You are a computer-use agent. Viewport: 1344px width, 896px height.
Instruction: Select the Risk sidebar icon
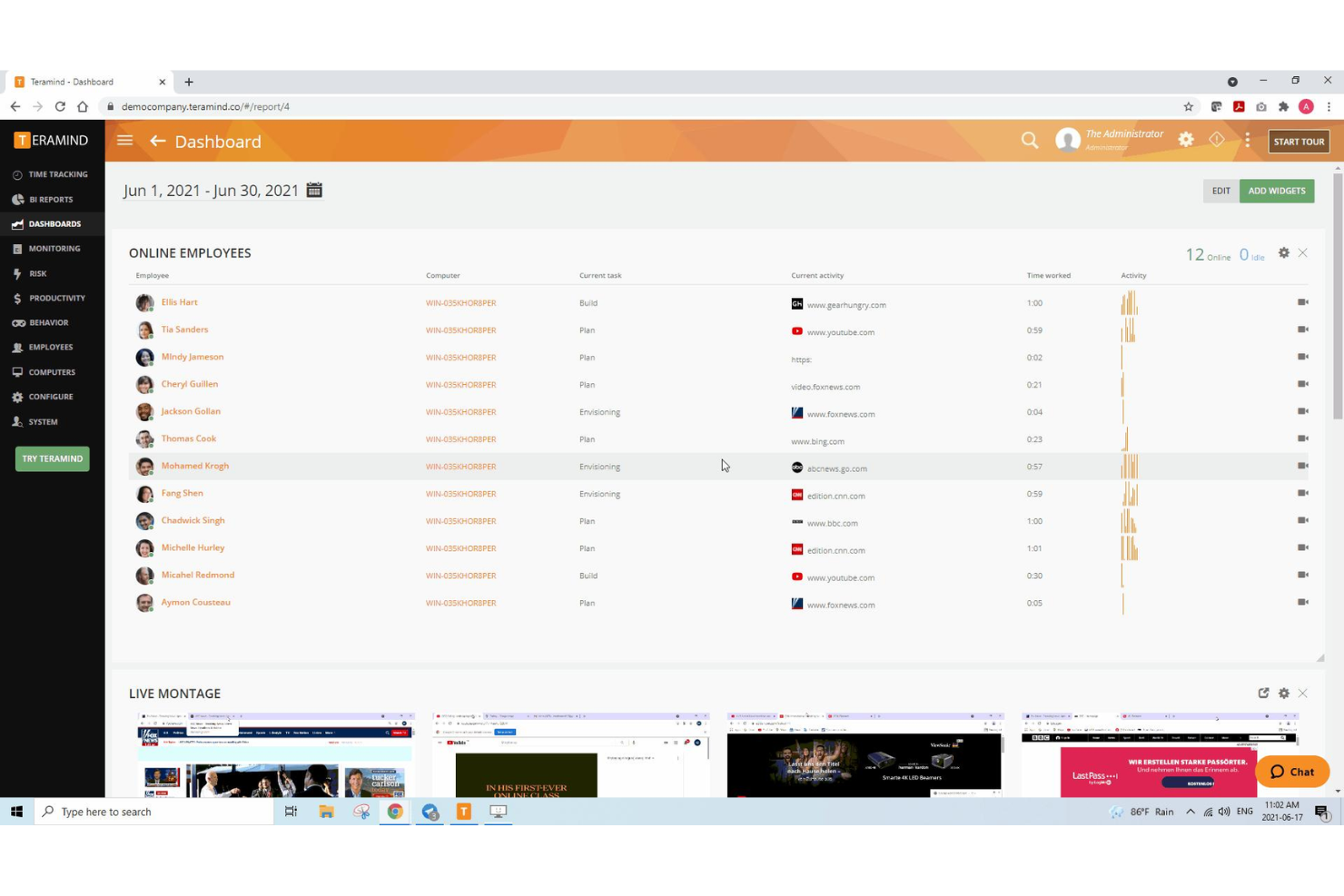pyautogui.click(x=36, y=273)
